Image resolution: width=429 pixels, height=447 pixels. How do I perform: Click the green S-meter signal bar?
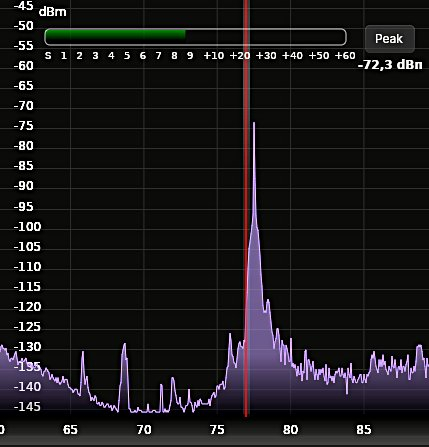(x=115, y=35)
